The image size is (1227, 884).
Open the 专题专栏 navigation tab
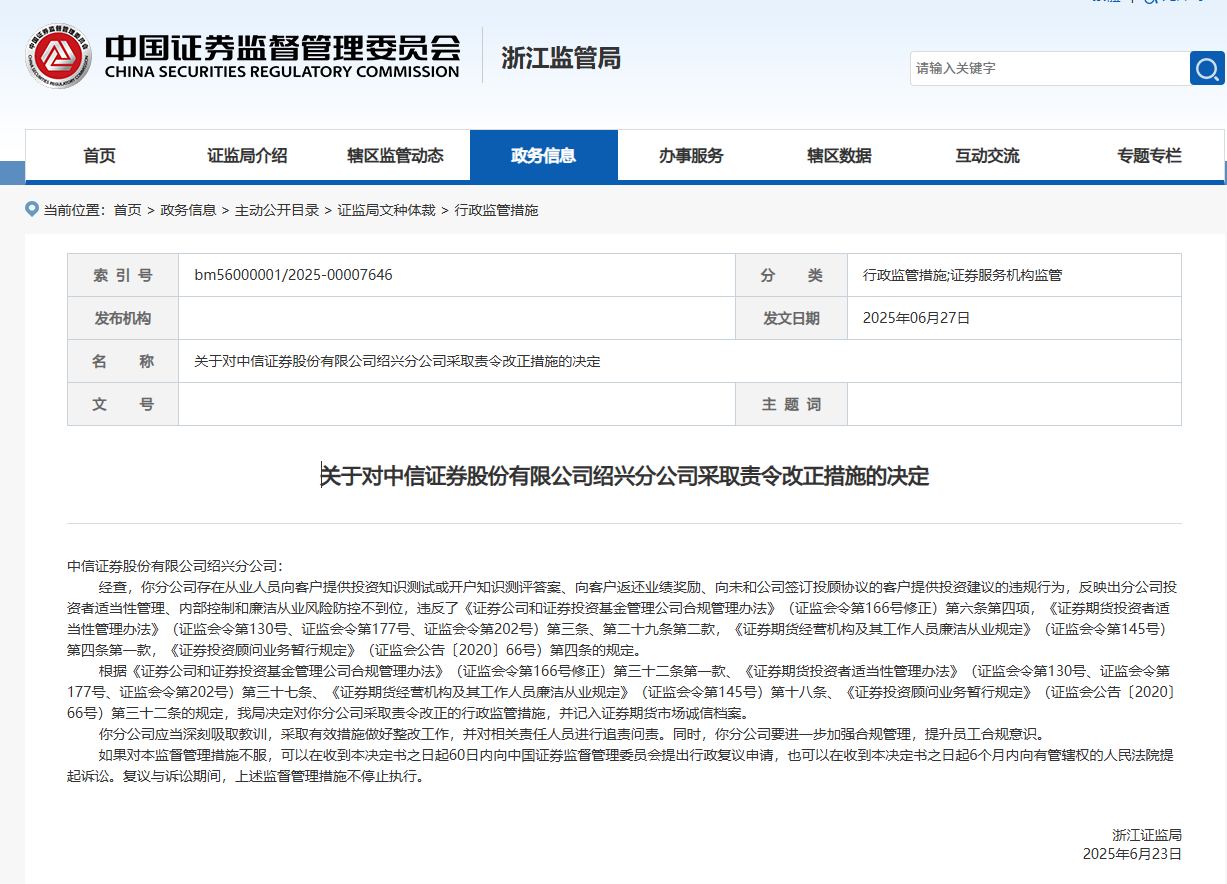1149,156
